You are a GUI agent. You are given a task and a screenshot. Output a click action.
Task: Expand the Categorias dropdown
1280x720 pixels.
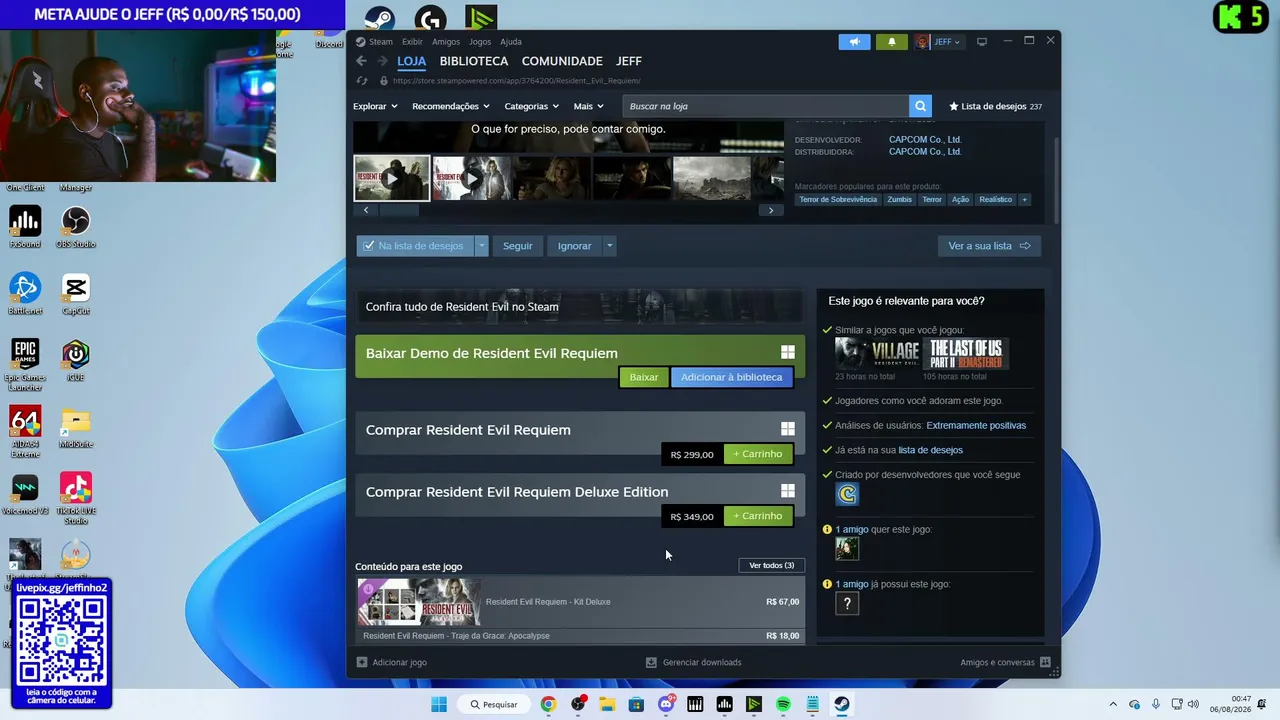coord(531,106)
